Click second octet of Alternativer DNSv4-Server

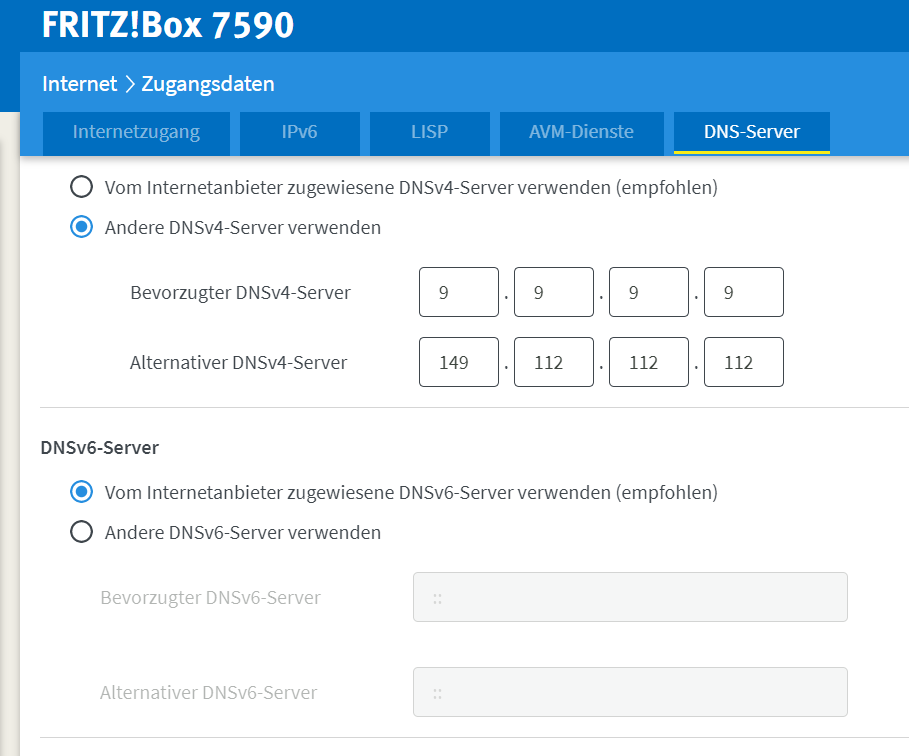coord(554,362)
